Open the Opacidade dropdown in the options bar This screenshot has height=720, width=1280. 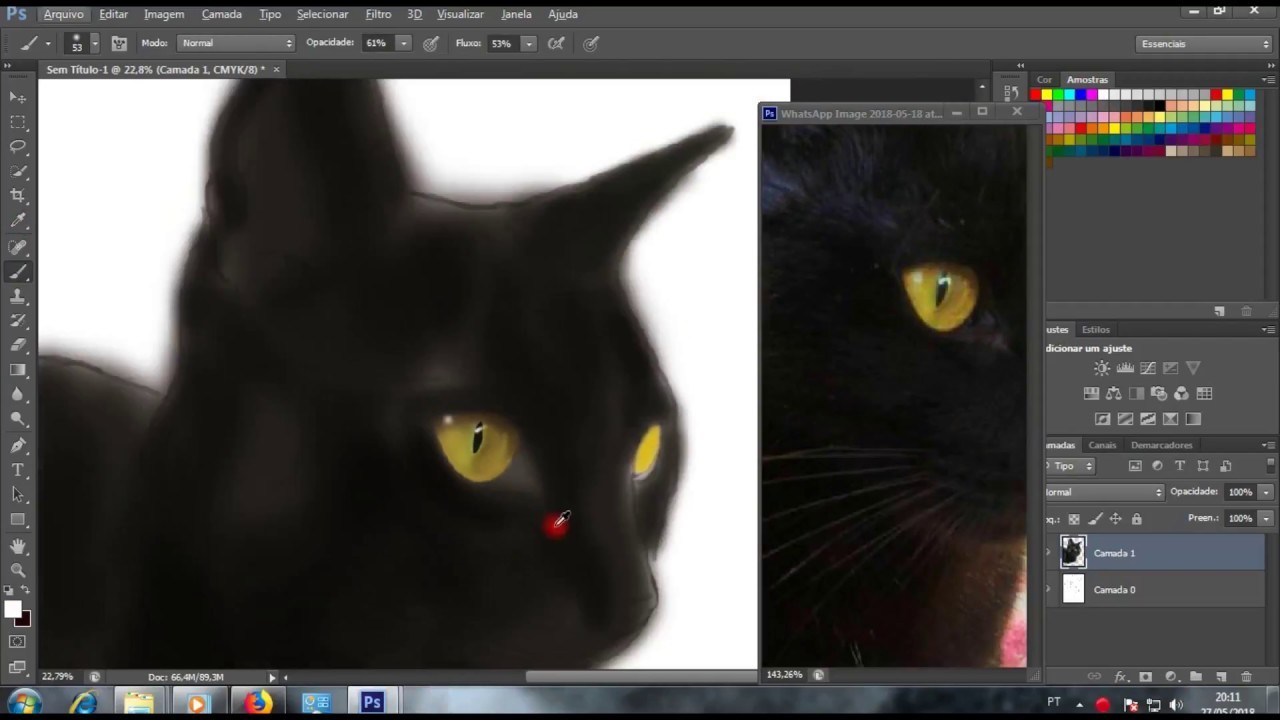point(403,43)
